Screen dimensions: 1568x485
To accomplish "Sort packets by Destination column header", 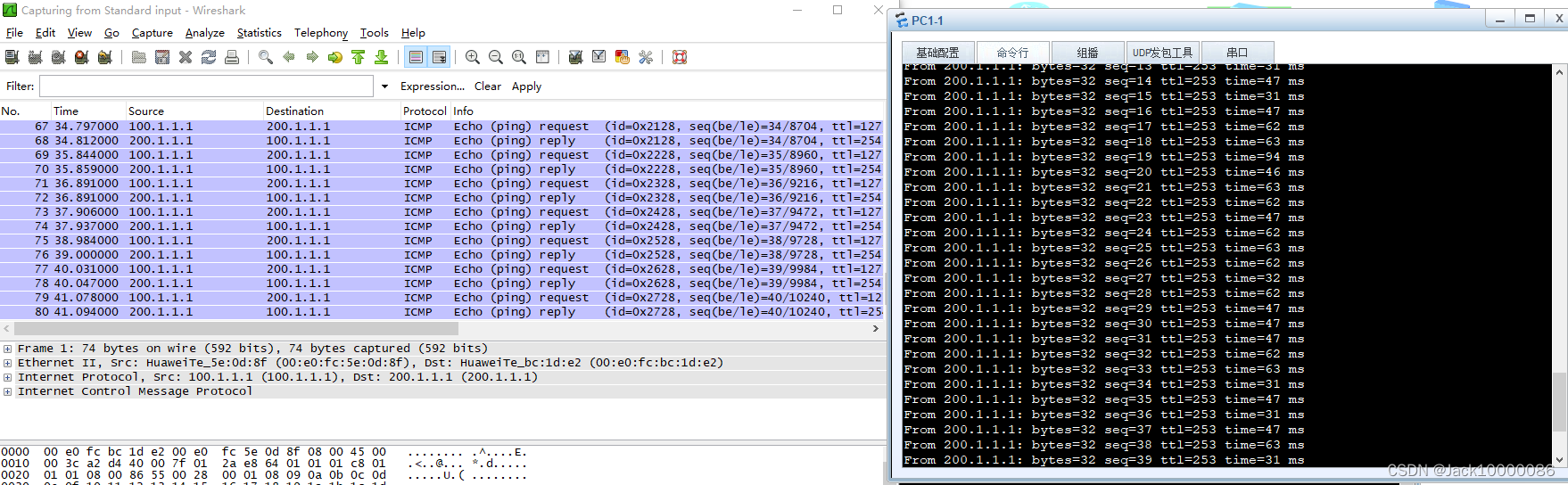I will (332, 111).
